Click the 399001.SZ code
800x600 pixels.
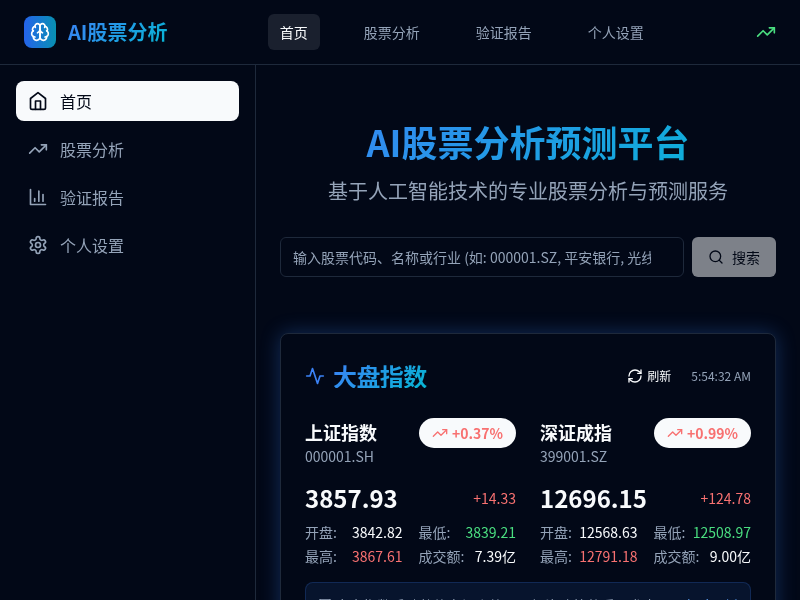point(573,457)
